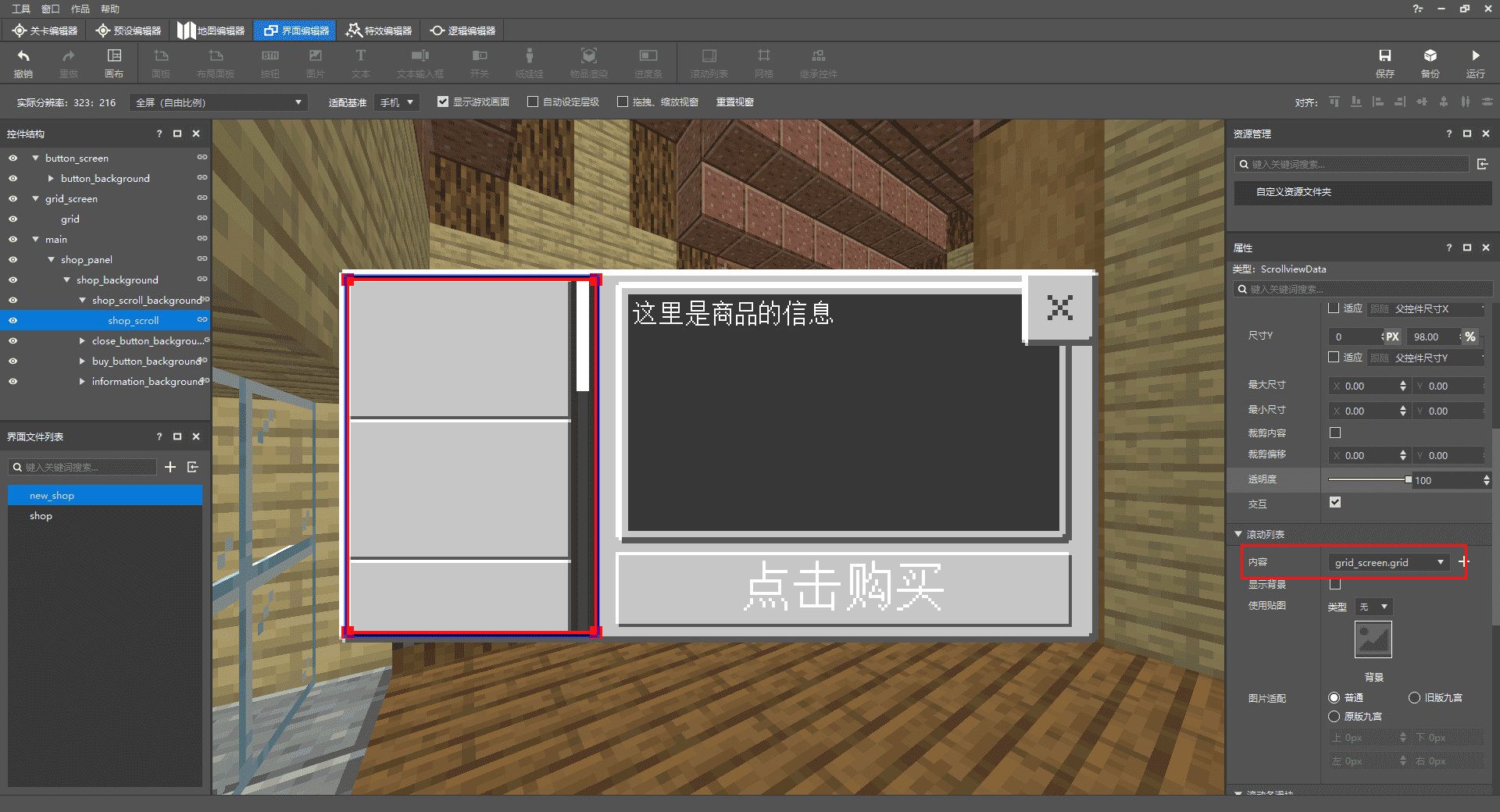Click the 重做 (redo) toolbar icon
This screenshot has width=1500, height=812.
point(69,62)
